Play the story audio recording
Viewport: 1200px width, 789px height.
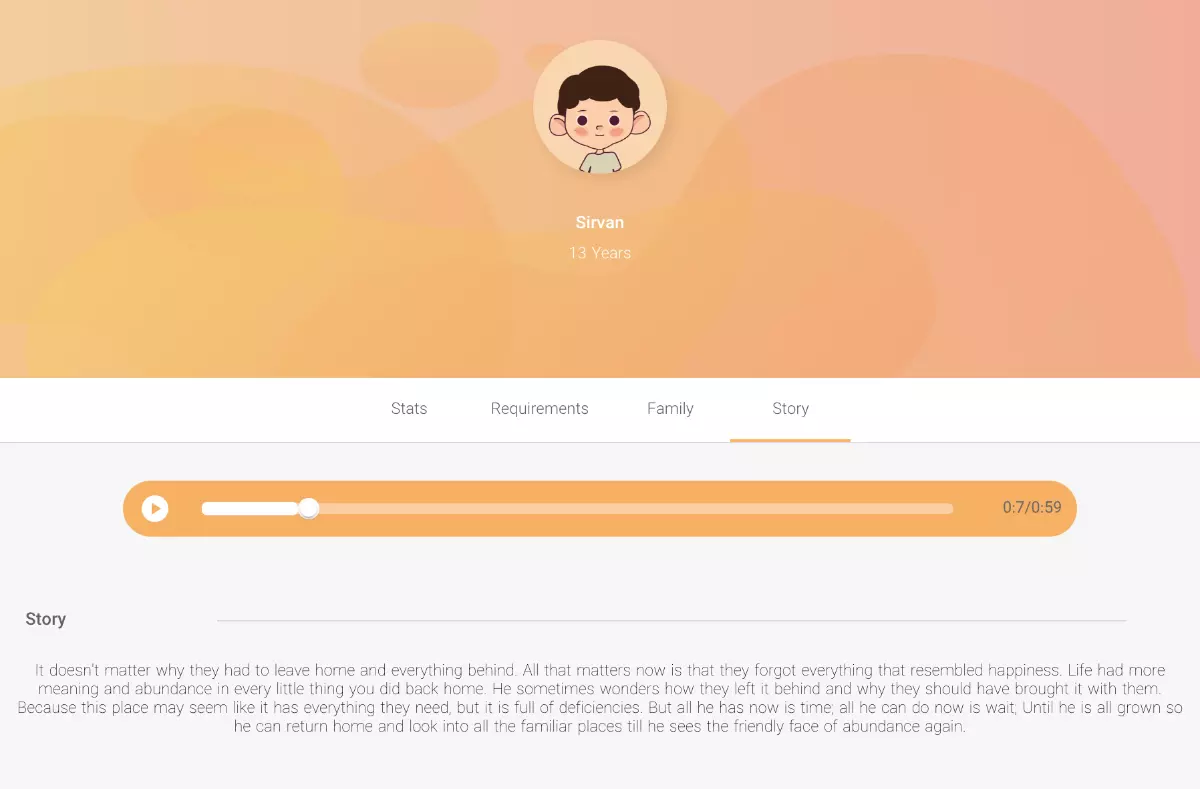[154, 509]
